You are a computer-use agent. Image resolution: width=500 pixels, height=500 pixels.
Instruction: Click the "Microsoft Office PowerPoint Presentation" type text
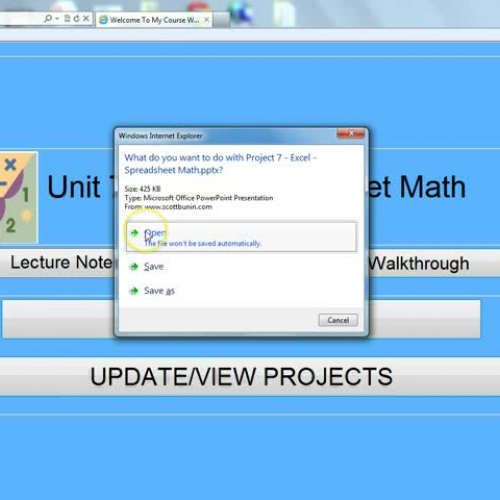click(208, 198)
